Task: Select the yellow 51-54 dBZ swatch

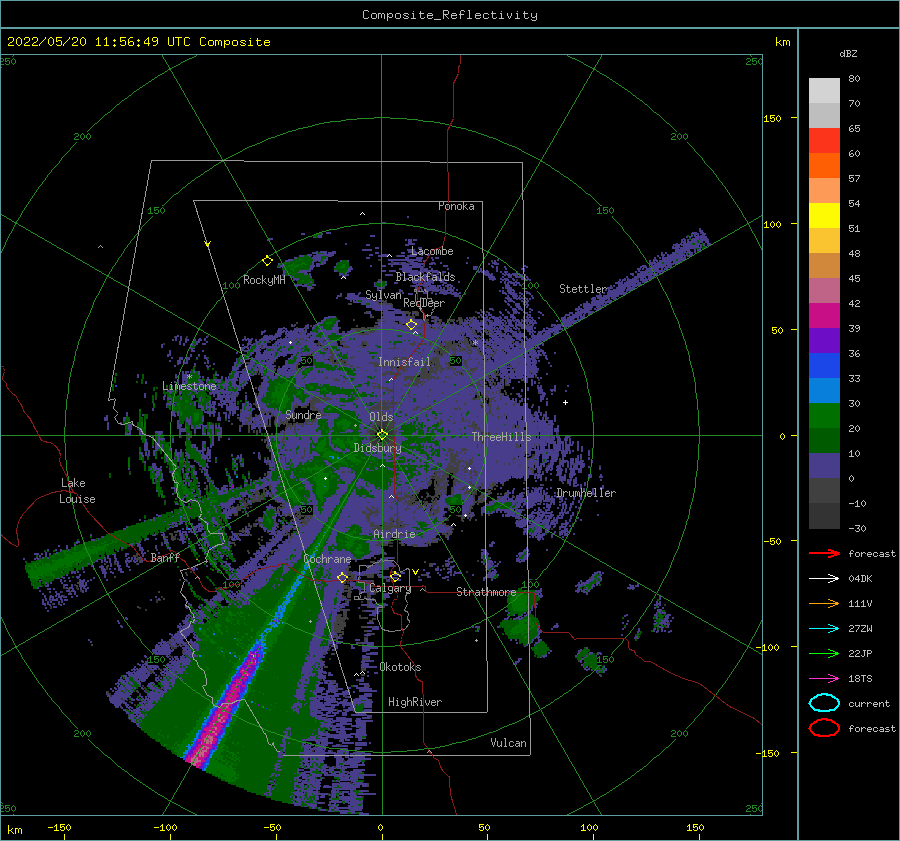Action: pyautogui.click(x=824, y=216)
